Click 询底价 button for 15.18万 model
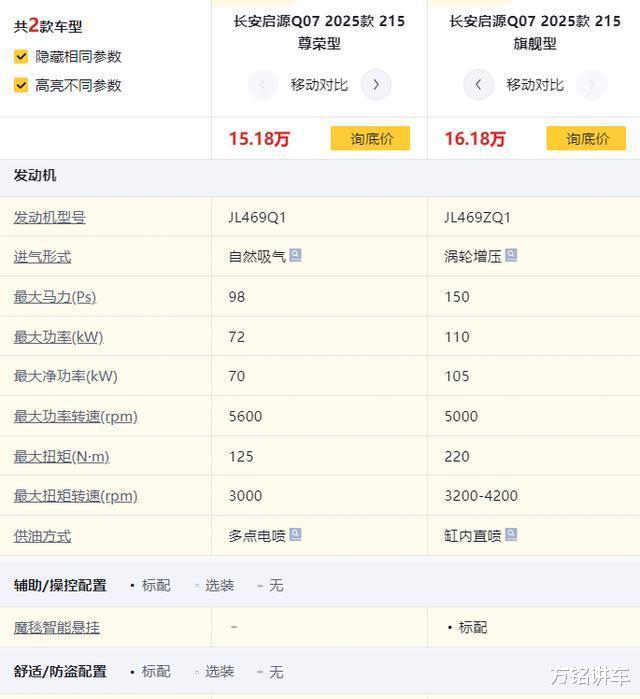The image size is (640, 699). coord(370,138)
